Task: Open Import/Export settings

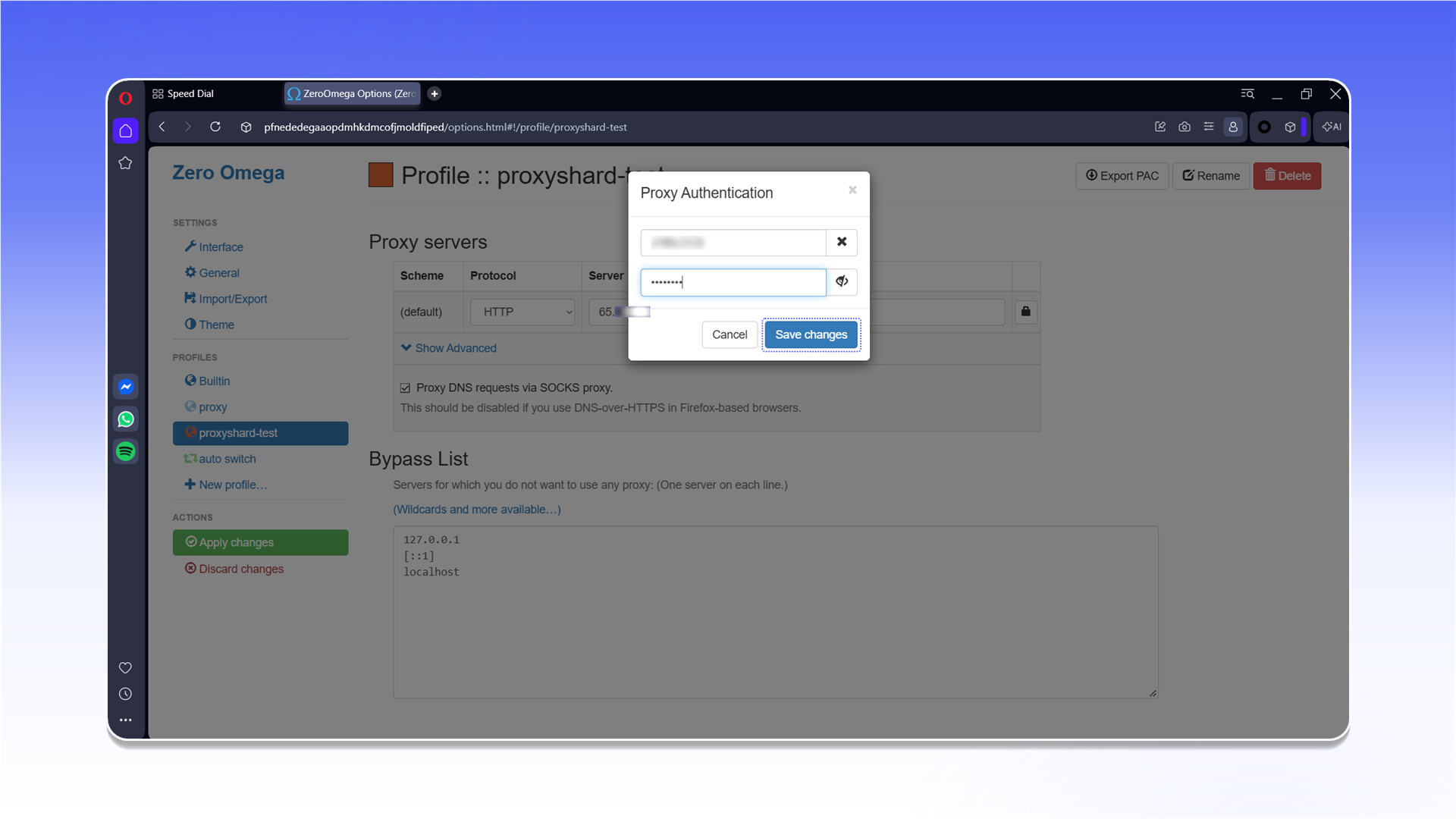Action: [226, 299]
